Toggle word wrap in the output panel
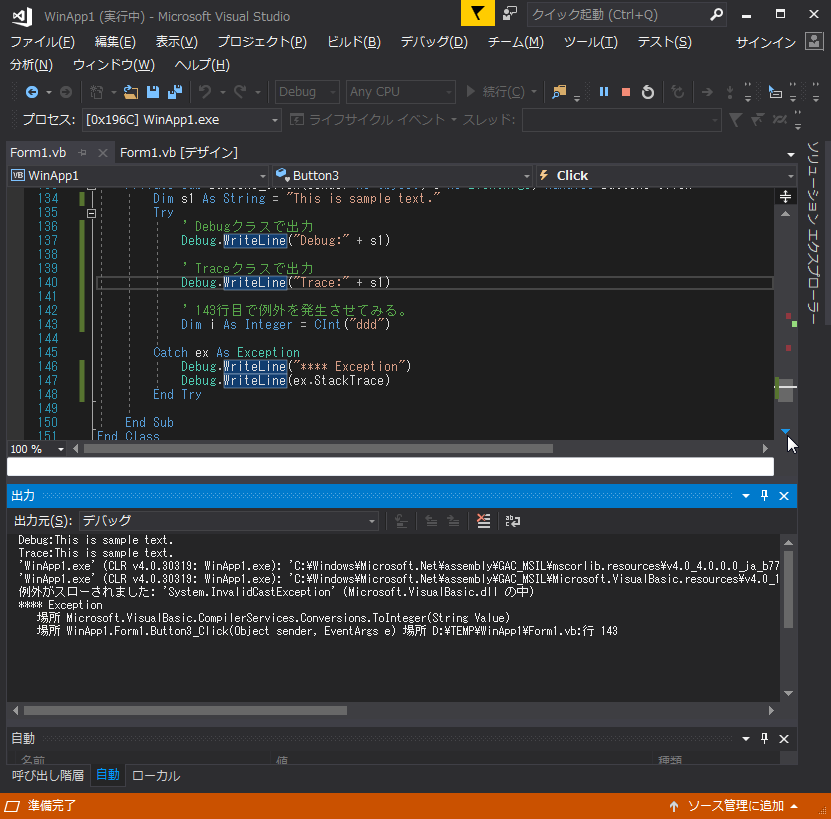Image resolution: width=831 pixels, height=819 pixels. pos(513,521)
